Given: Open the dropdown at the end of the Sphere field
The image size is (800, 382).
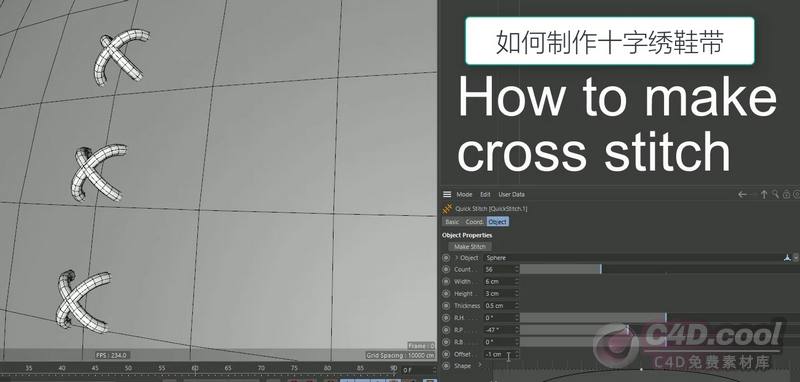Looking at the screenshot, I should coord(796,258).
